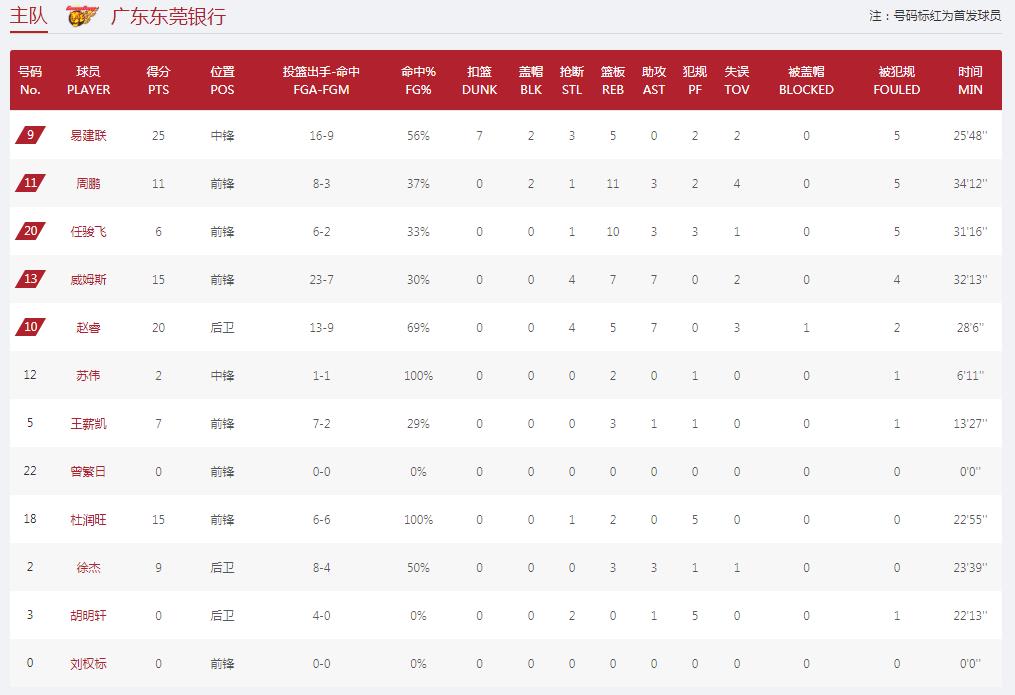
Task: Open player 赵睿 profile link
Action: click(88, 327)
